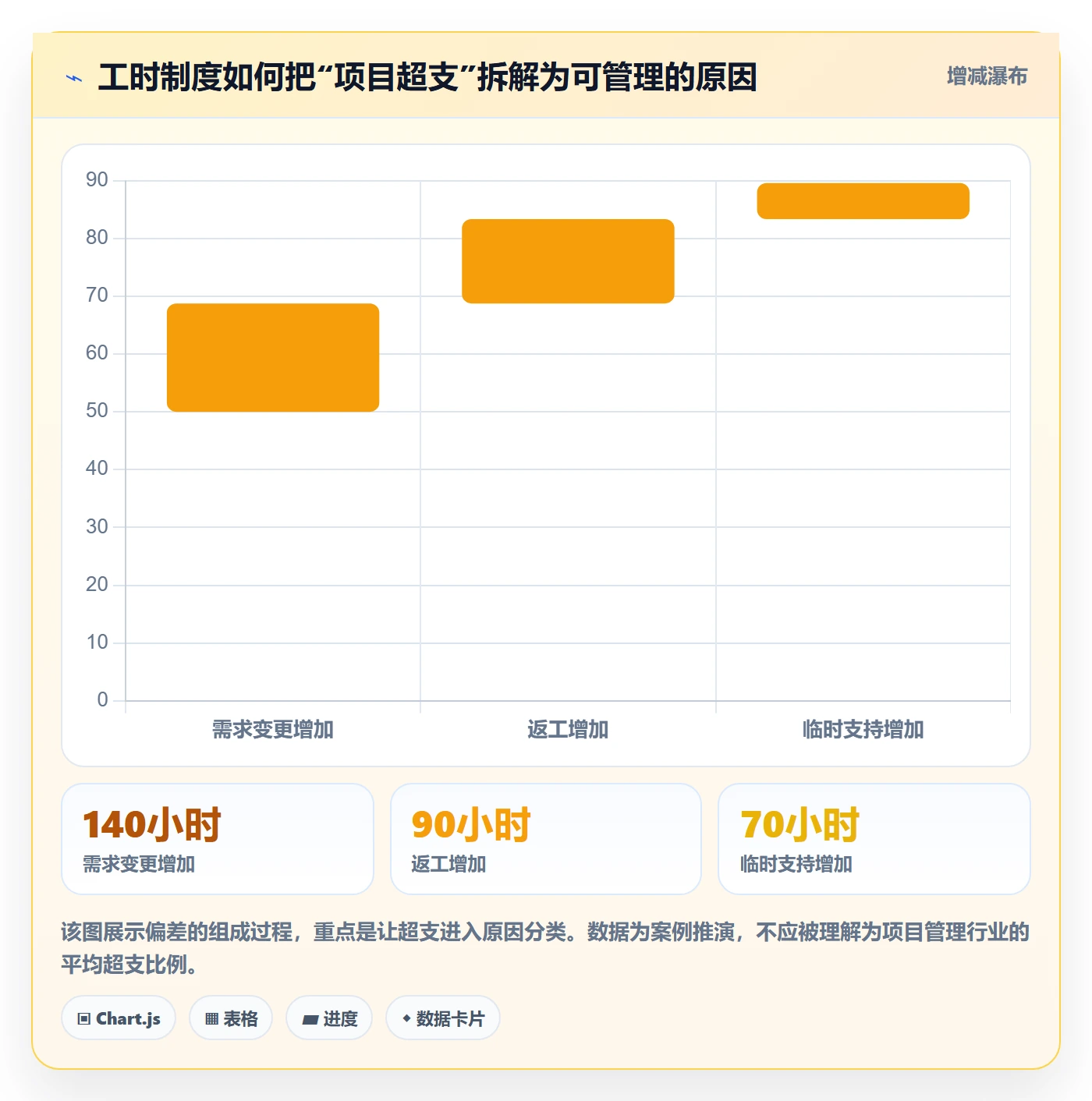Click the 90小时 value card
The image size is (1092, 1101).
pyautogui.click(x=546, y=839)
